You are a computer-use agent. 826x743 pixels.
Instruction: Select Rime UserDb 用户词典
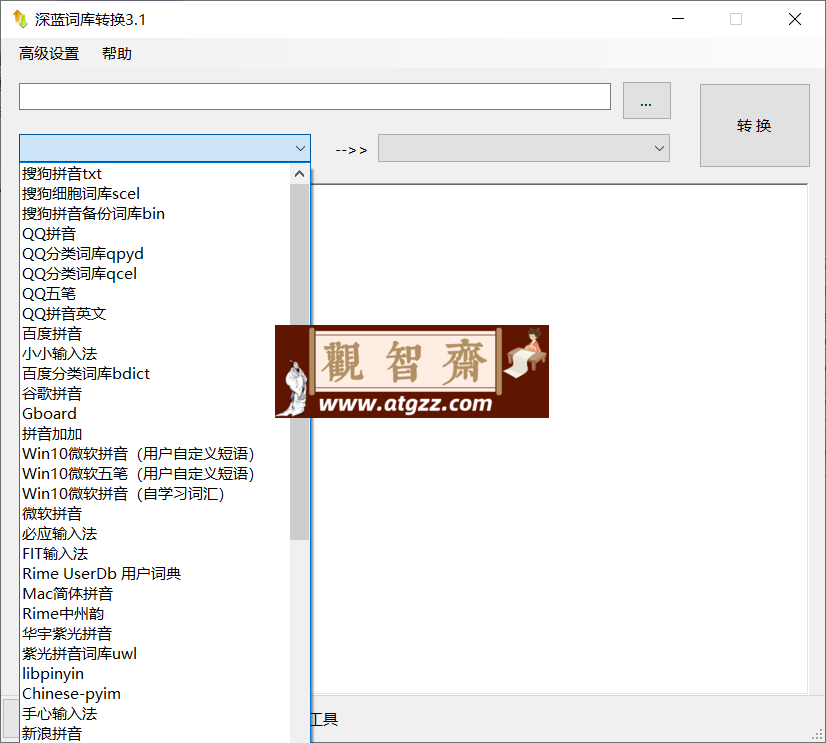(x=155, y=574)
